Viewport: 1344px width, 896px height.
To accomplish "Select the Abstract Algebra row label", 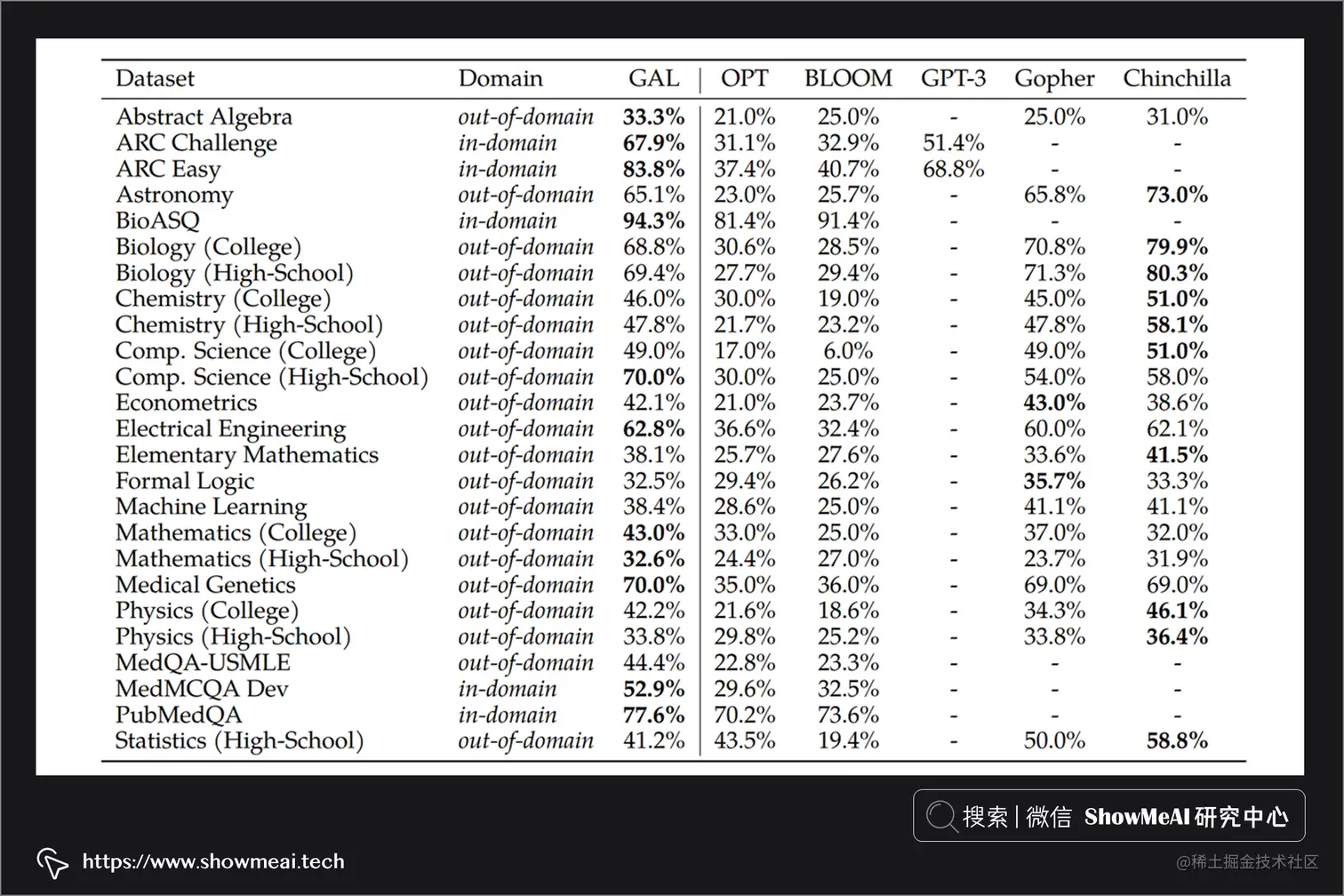I will click(204, 117).
